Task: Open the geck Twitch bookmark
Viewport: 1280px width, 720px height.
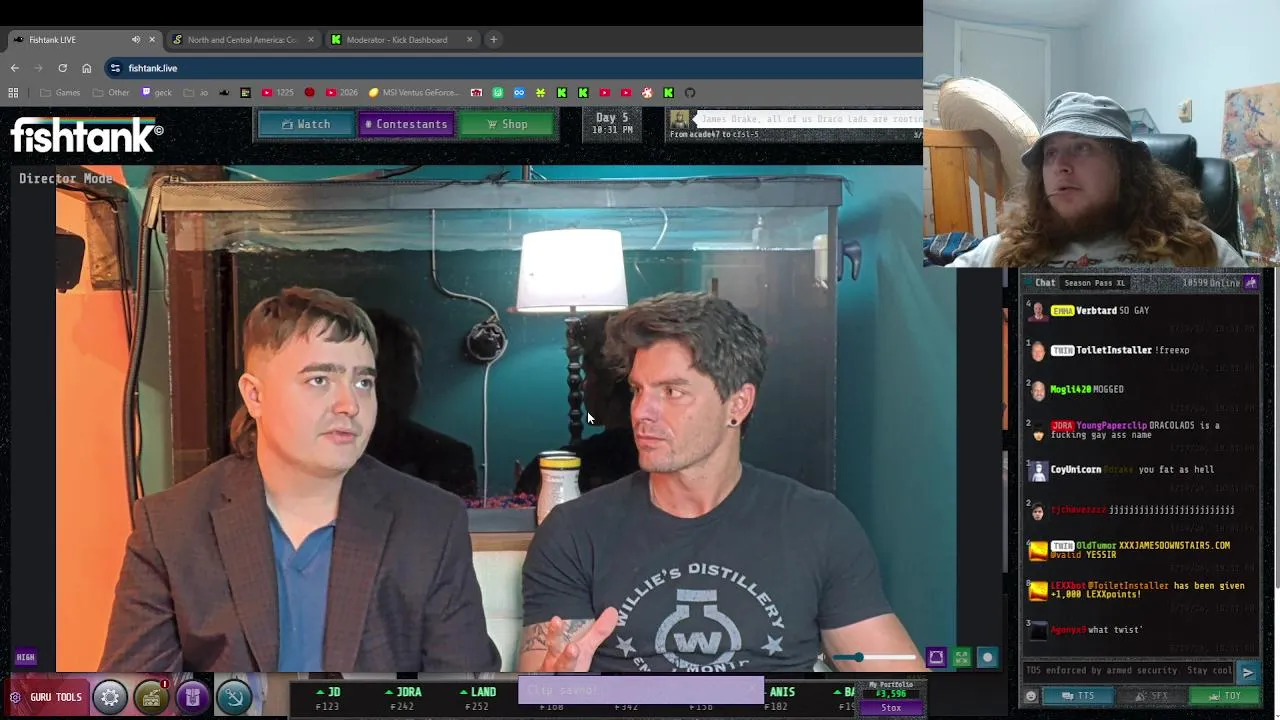Action: coord(157,93)
